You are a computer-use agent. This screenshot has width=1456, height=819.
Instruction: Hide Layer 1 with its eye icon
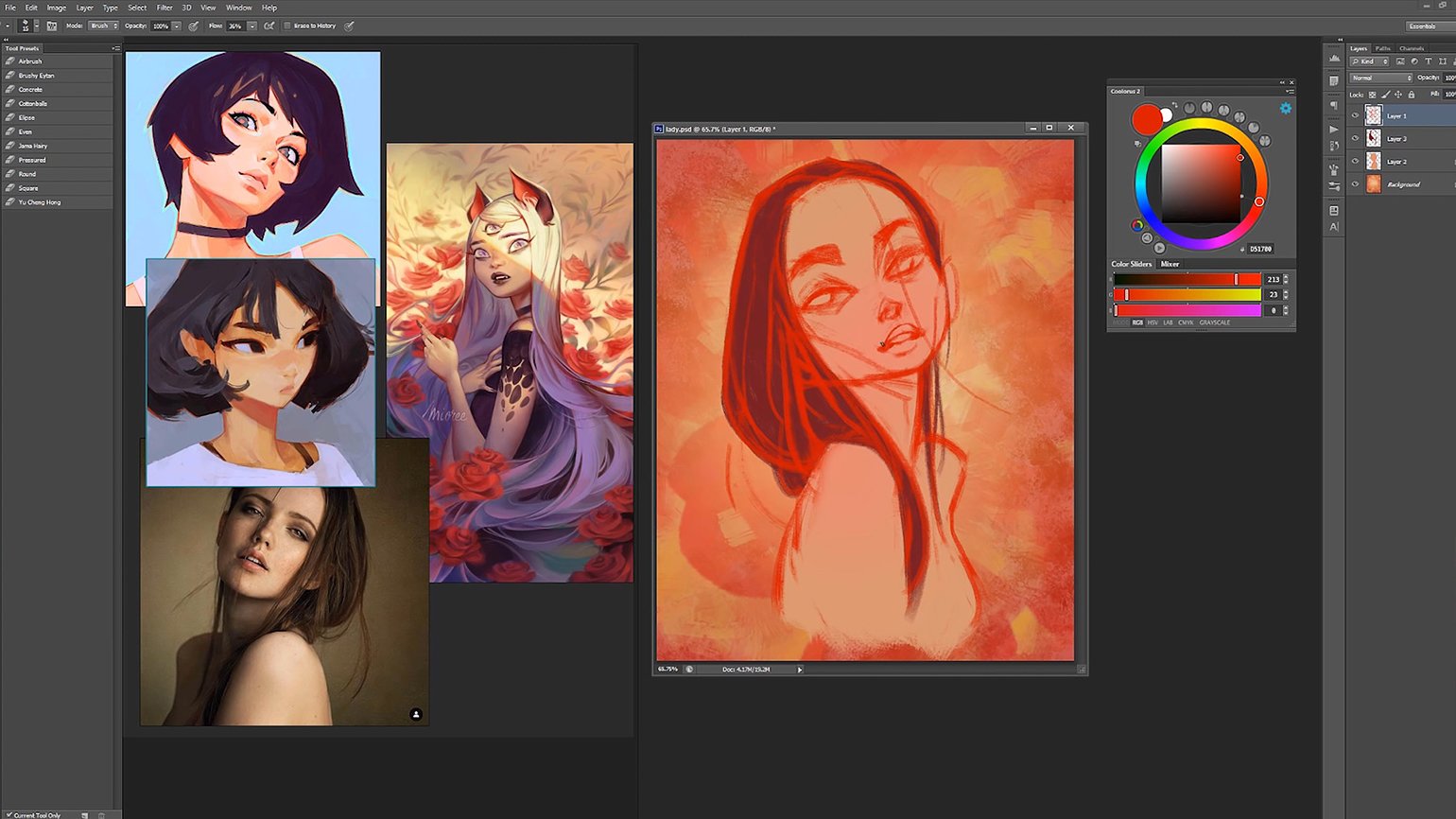click(x=1355, y=115)
